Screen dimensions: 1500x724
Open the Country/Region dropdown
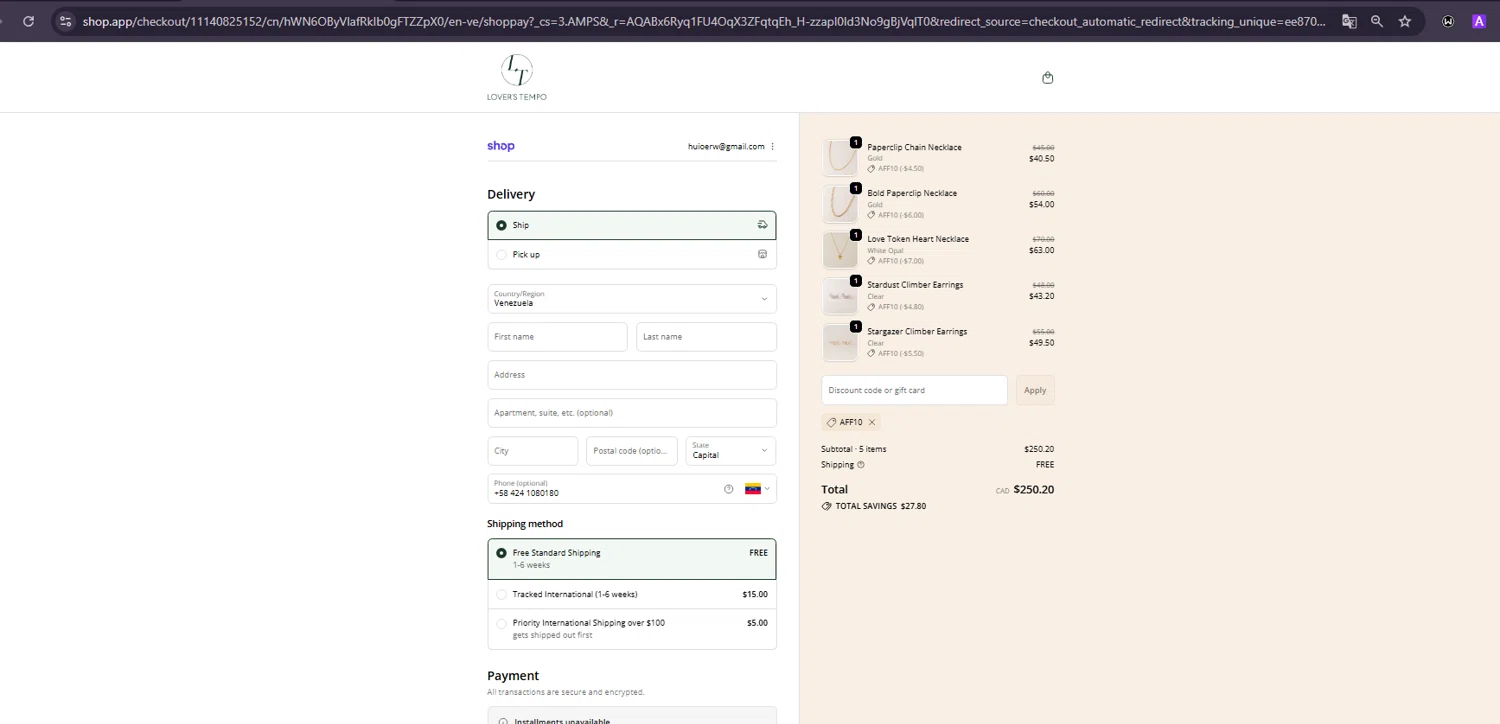point(632,298)
